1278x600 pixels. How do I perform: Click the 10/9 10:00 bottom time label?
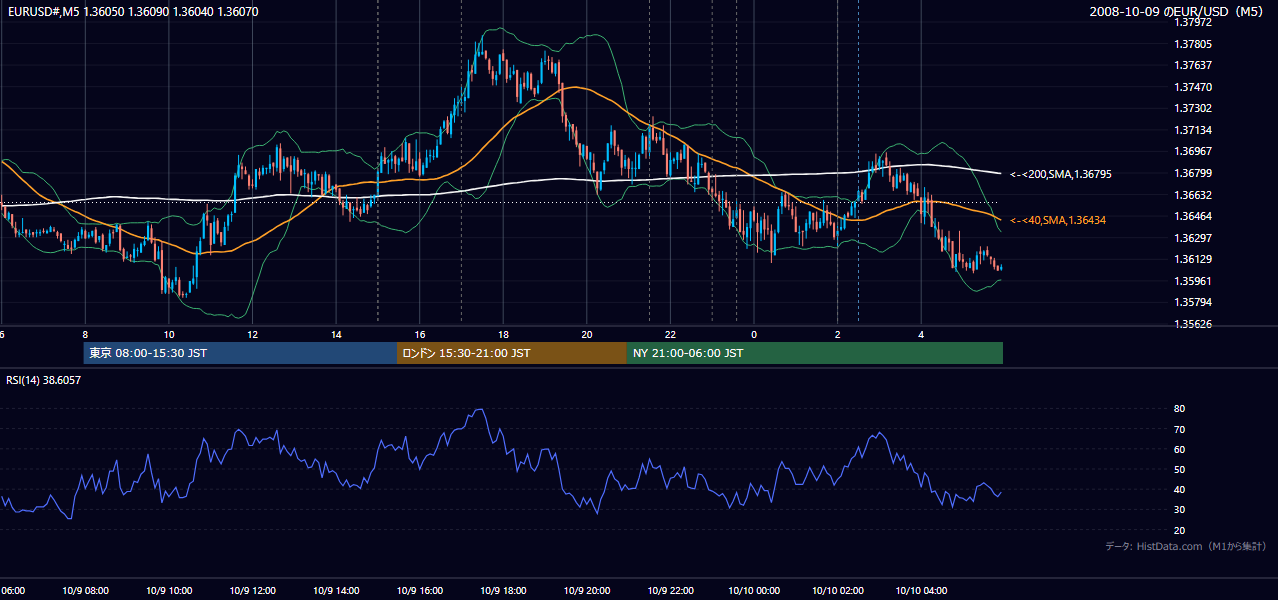[169, 590]
